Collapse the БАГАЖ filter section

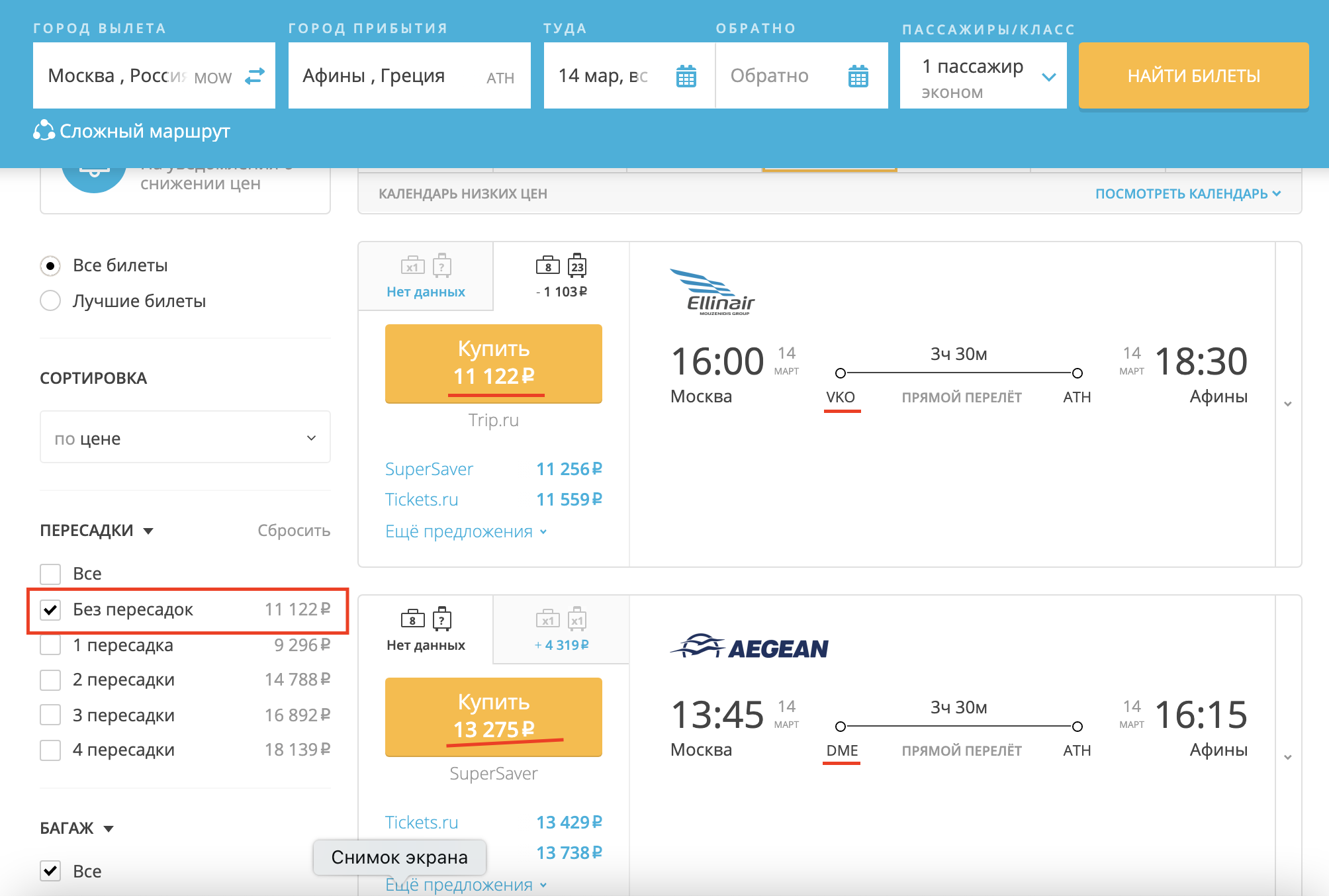point(77,828)
